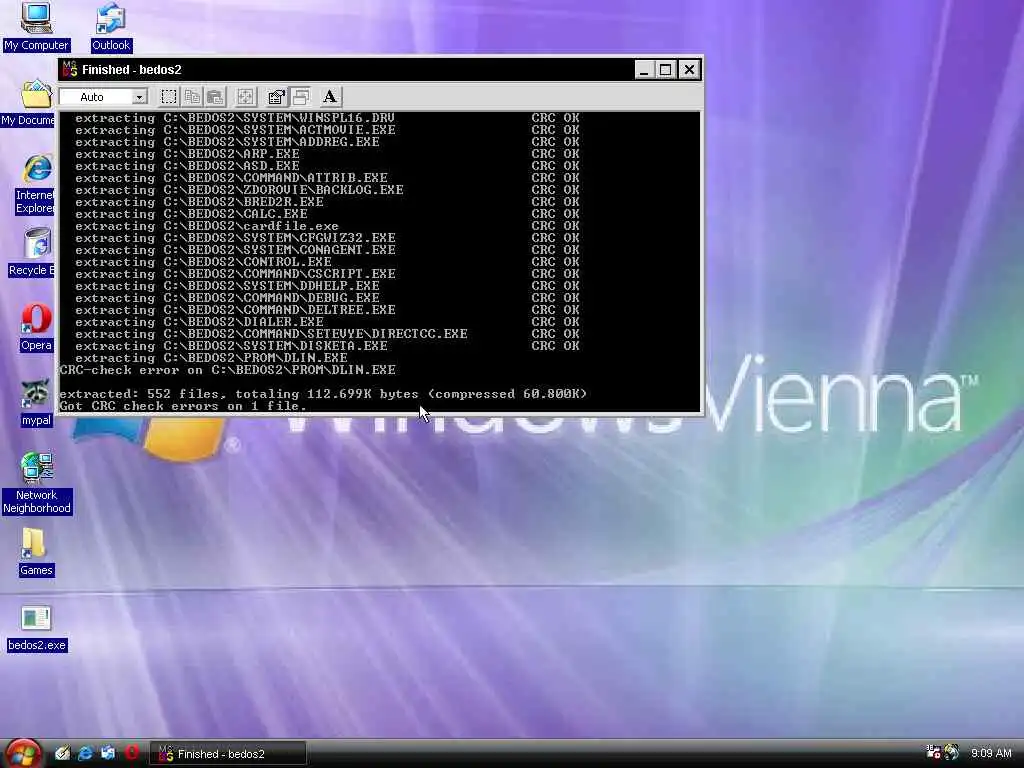The height and width of the screenshot is (768, 1024).
Task: Minimize the Finished - bedos2 window
Action: (644, 69)
